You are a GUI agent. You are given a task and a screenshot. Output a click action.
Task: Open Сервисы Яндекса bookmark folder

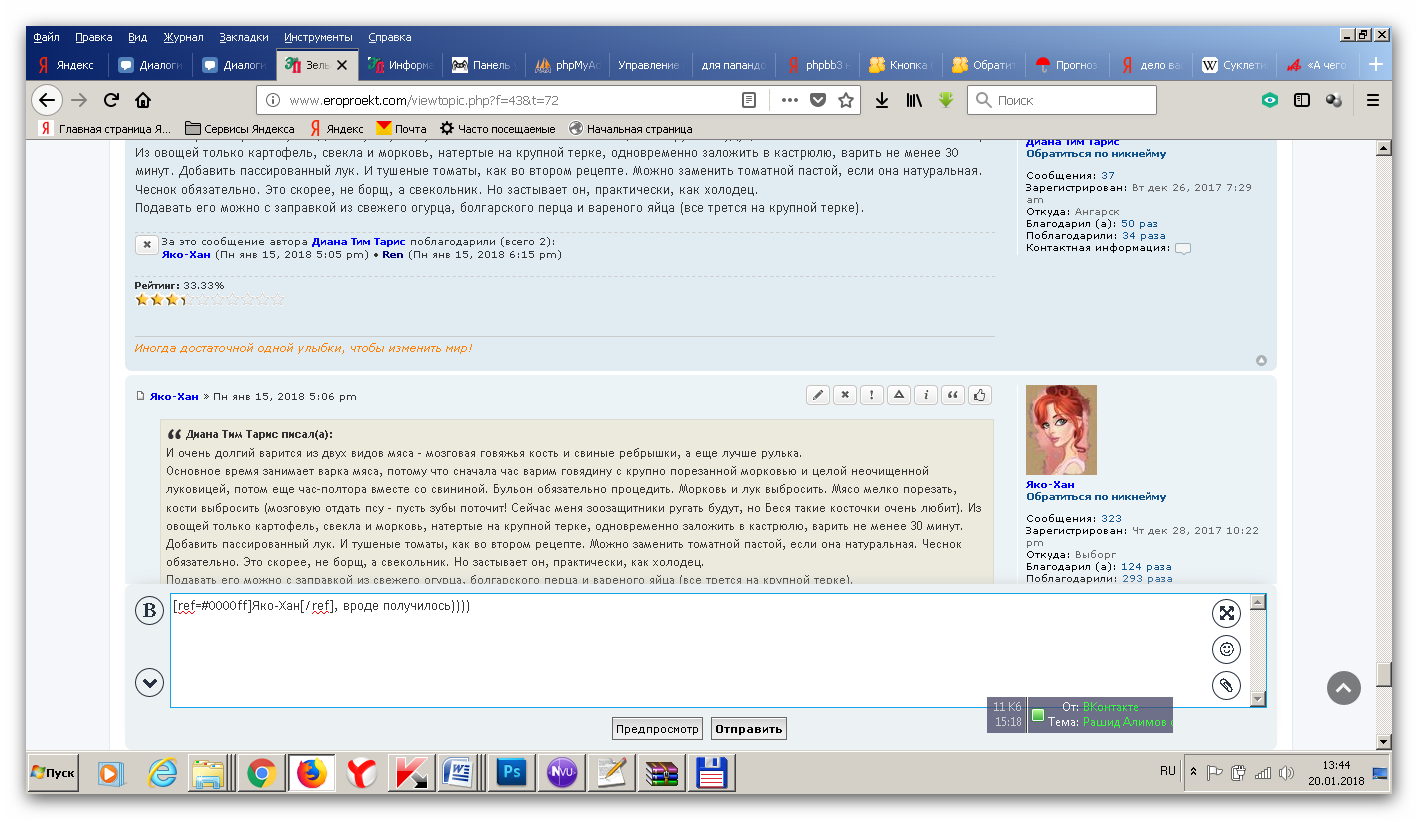240,128
